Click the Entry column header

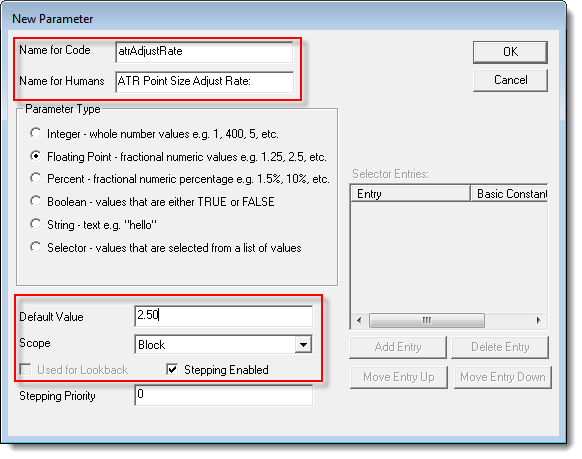click(x=411, y=194)
